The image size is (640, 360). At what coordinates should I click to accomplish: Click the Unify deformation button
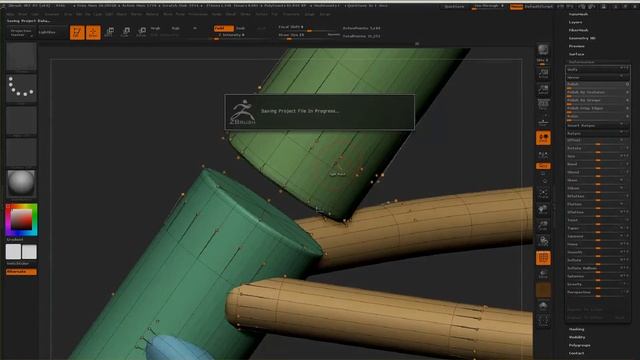(598, 70)
